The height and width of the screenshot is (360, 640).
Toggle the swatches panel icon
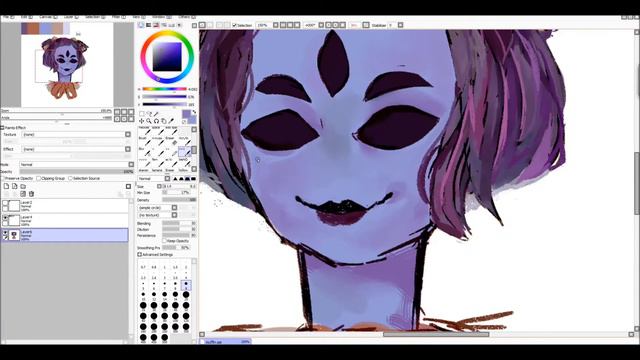pyautogui.click(x=171, y=25)
